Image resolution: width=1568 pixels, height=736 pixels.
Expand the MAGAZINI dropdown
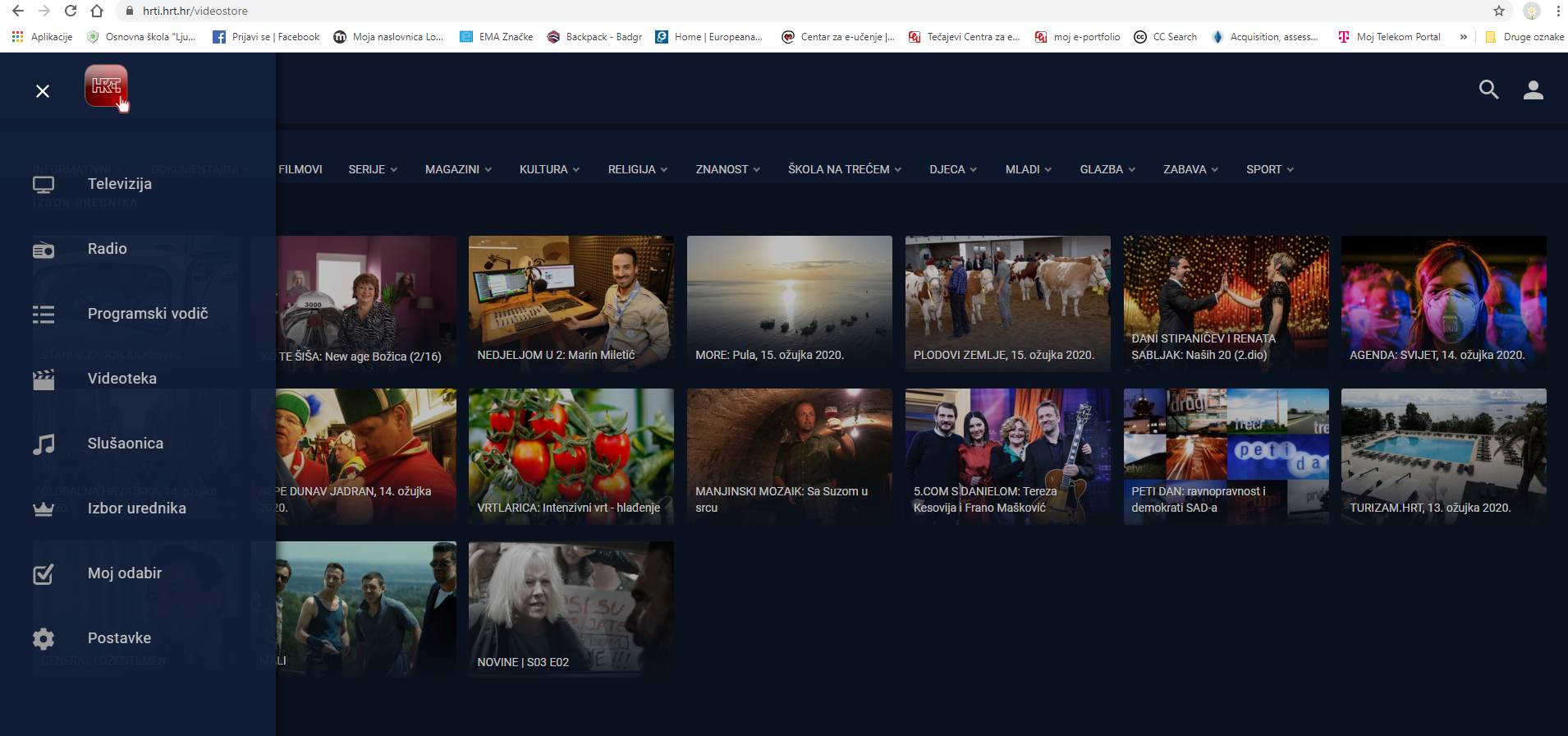(458, 169)
